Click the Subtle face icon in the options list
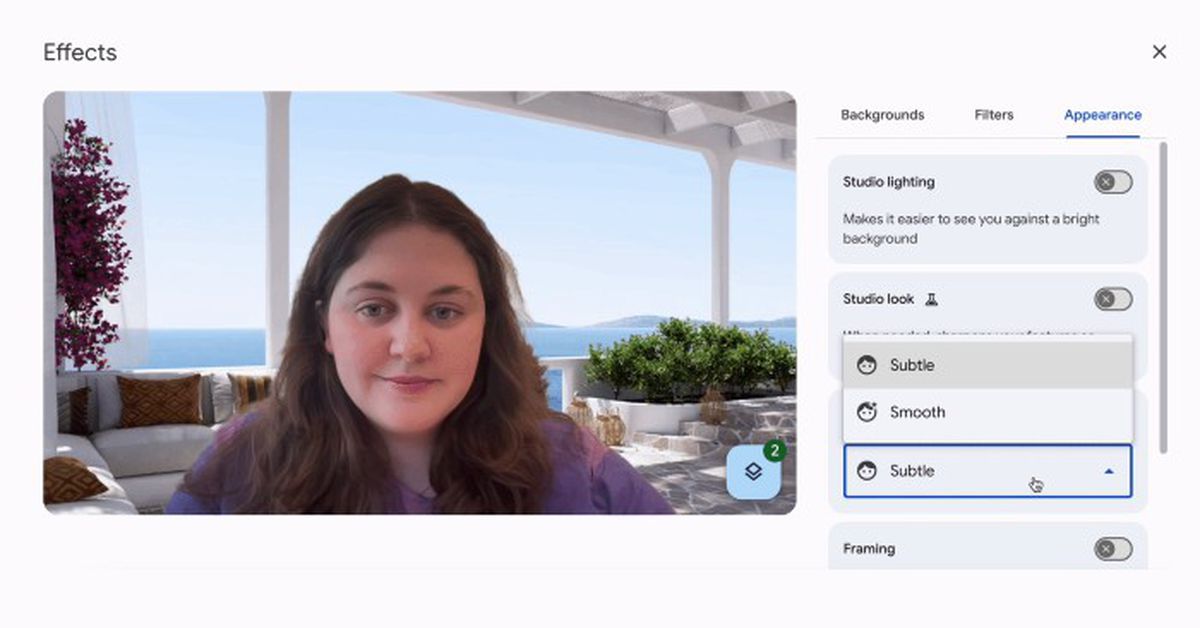 point(868,365)
